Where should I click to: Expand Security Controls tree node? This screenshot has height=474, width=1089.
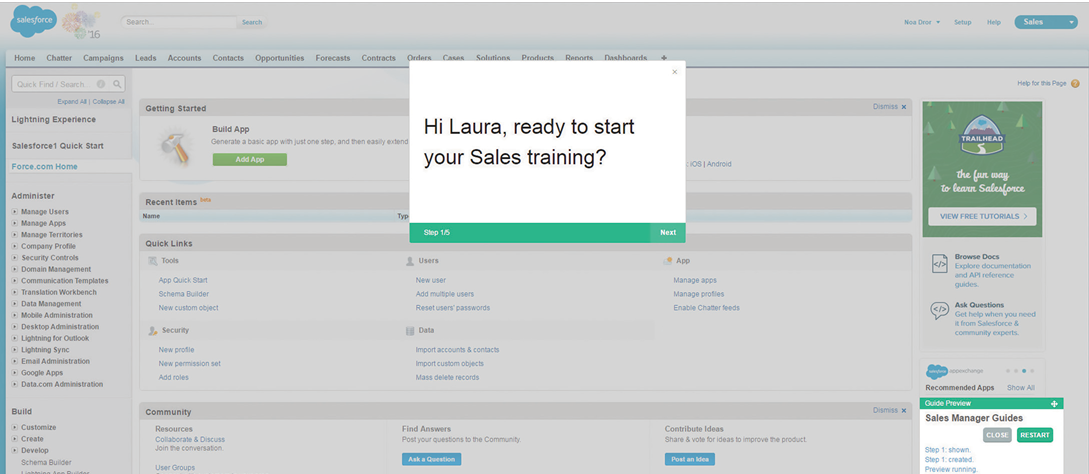pyautogui.click(x=15, y=258)
